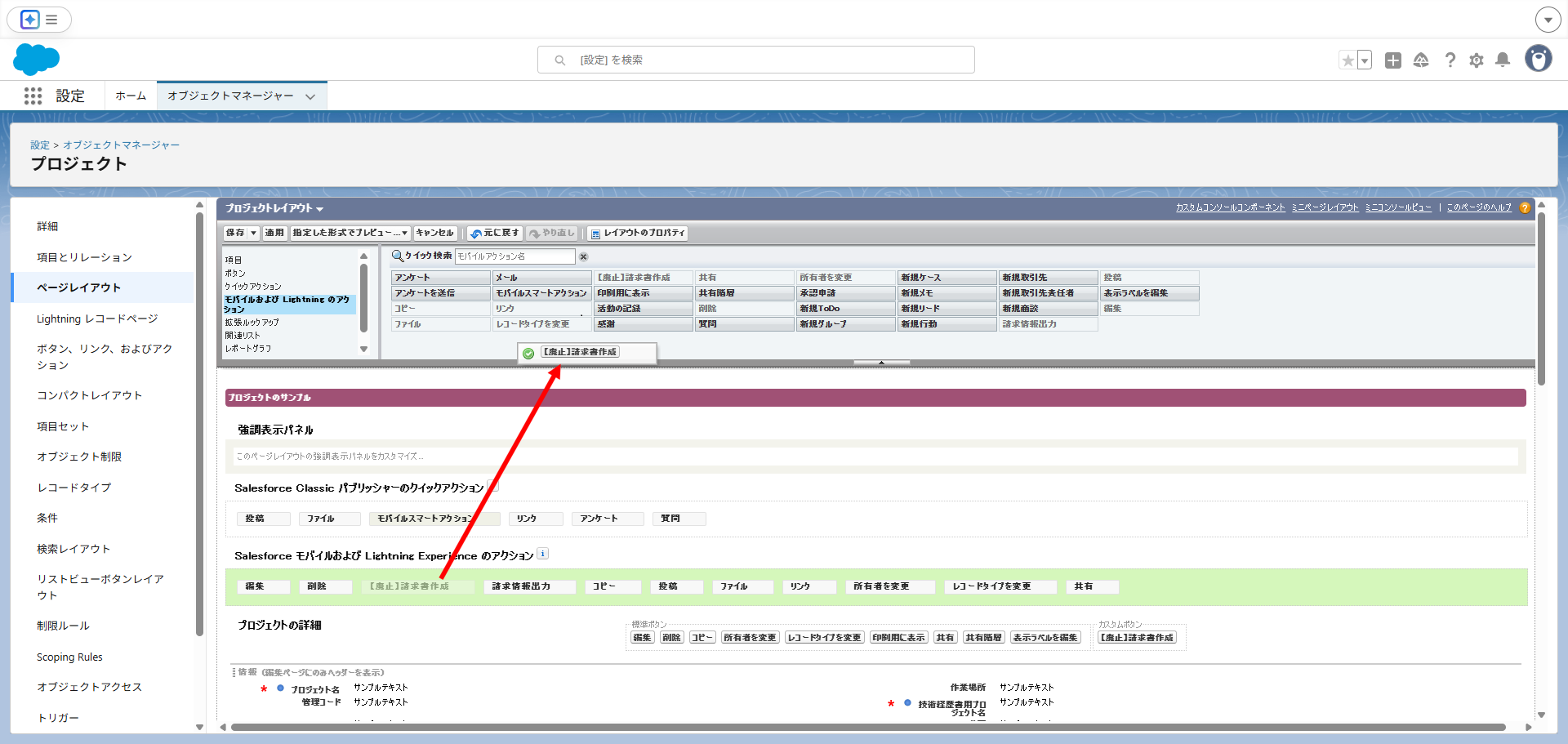Open 指定した形式でプレビュー preview dropdown
Viewport: 1568px width, 744px height.
pyautogui.click(x=350, y=234)
